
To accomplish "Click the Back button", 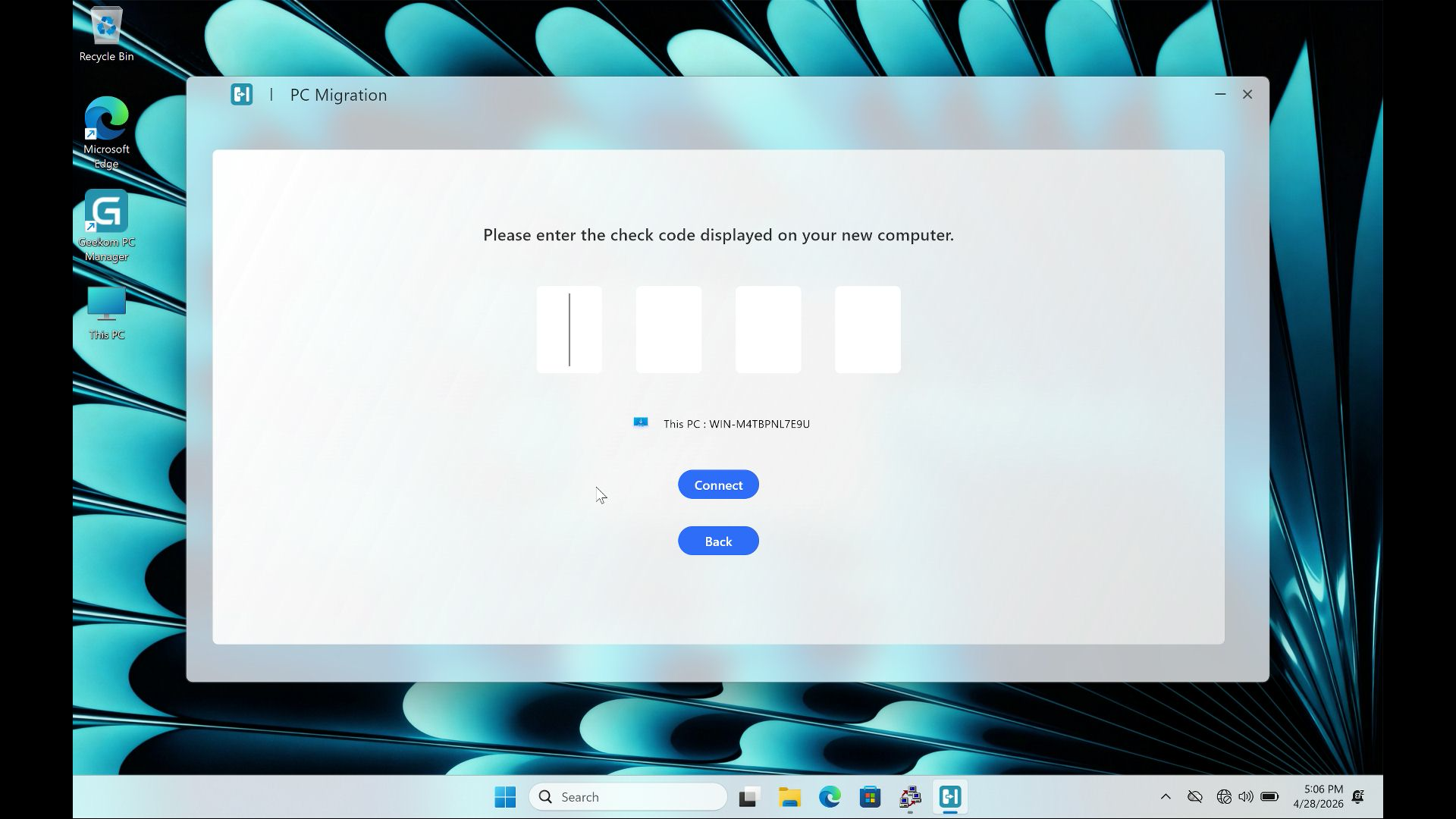I will coord(718,541).
